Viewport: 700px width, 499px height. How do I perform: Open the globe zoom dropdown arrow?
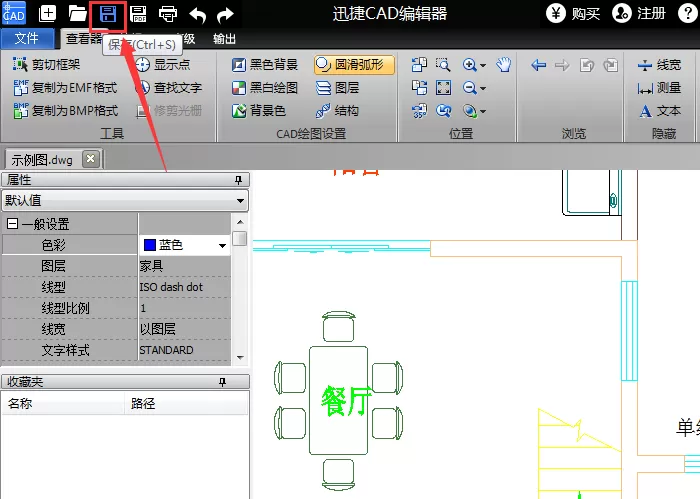(x=483, y=111)
